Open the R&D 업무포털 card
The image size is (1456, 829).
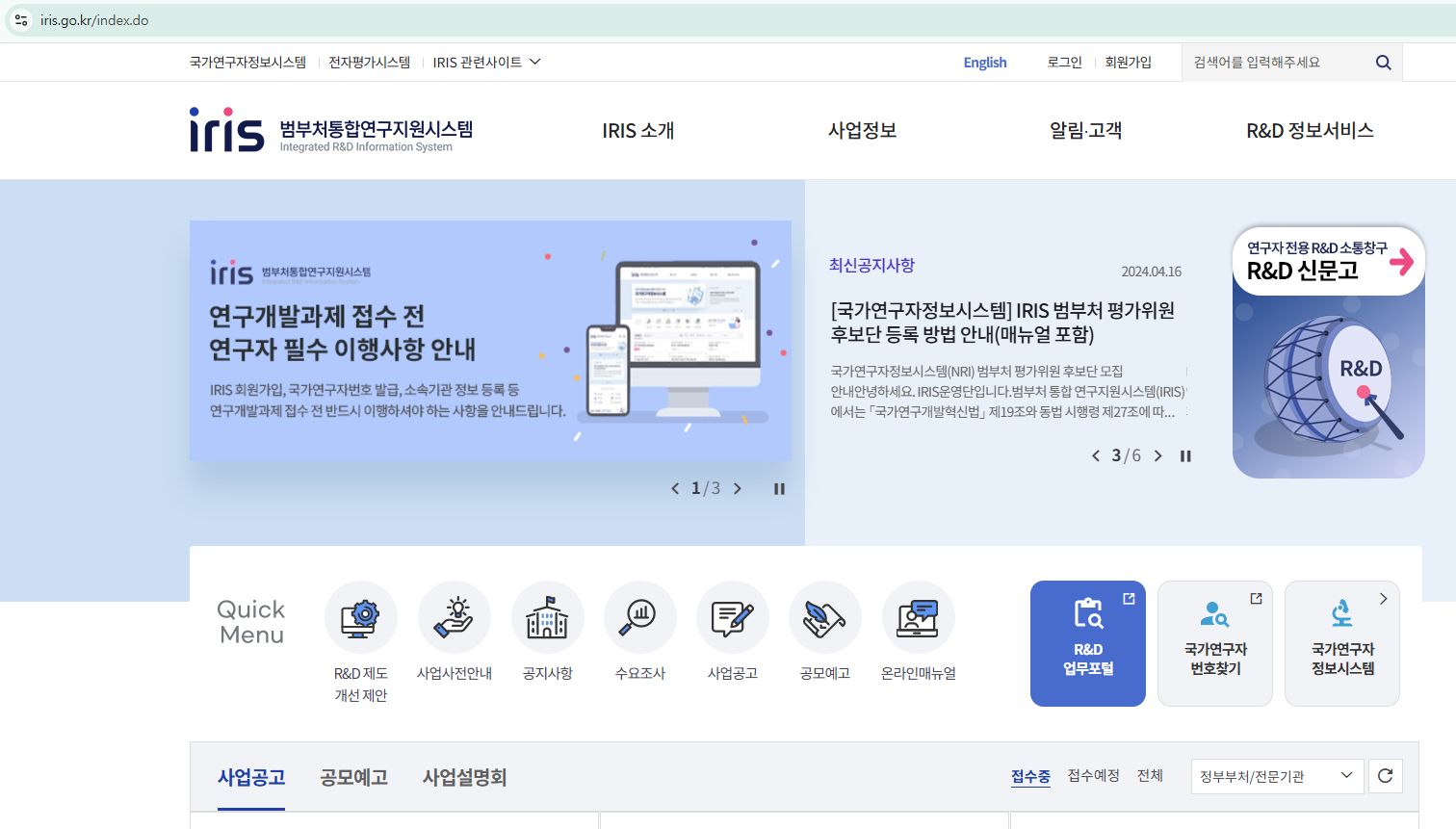point(1088,643)
